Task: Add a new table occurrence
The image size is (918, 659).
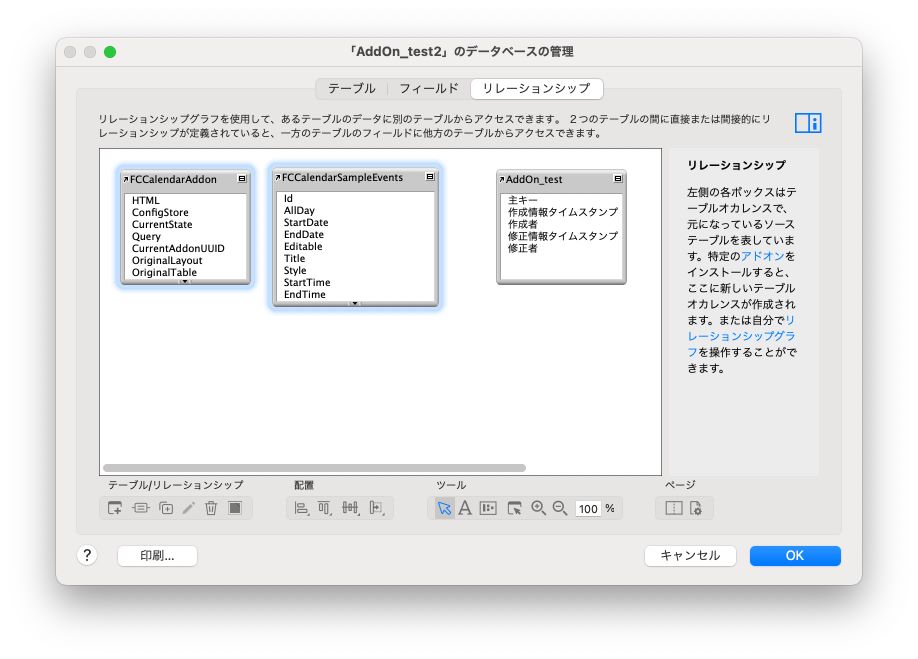Action: click(x=115, y=508)
